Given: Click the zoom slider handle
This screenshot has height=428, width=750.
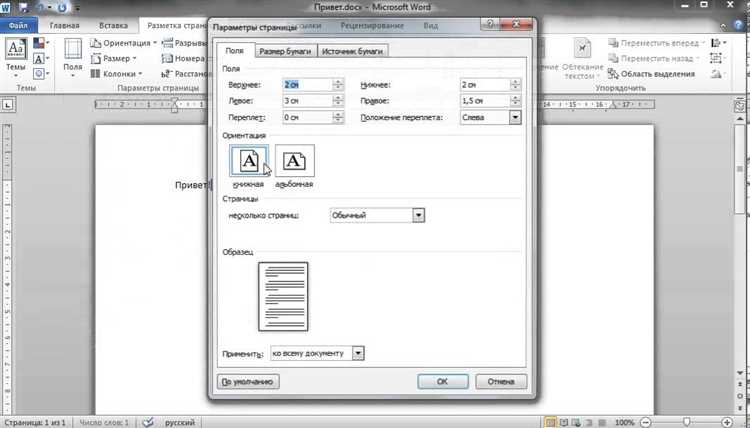Looking at the screenshot, I should click(x=686, y=422).
